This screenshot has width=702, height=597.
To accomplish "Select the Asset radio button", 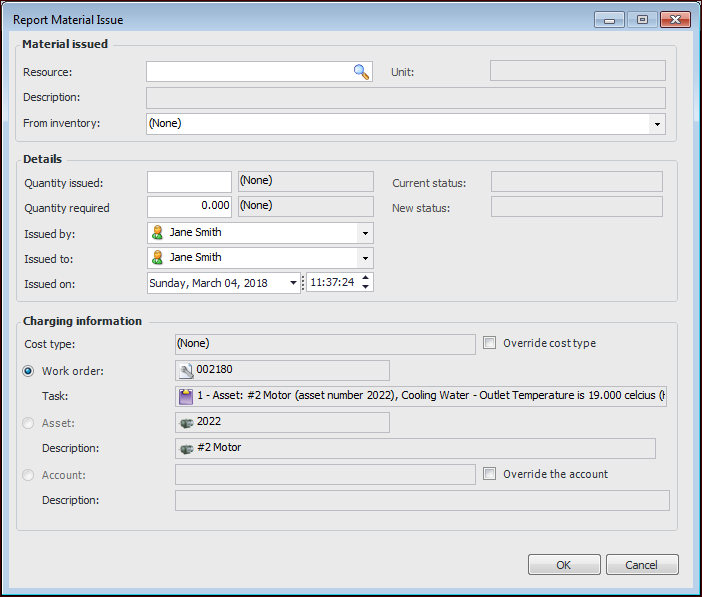I will tap(29, 423).
